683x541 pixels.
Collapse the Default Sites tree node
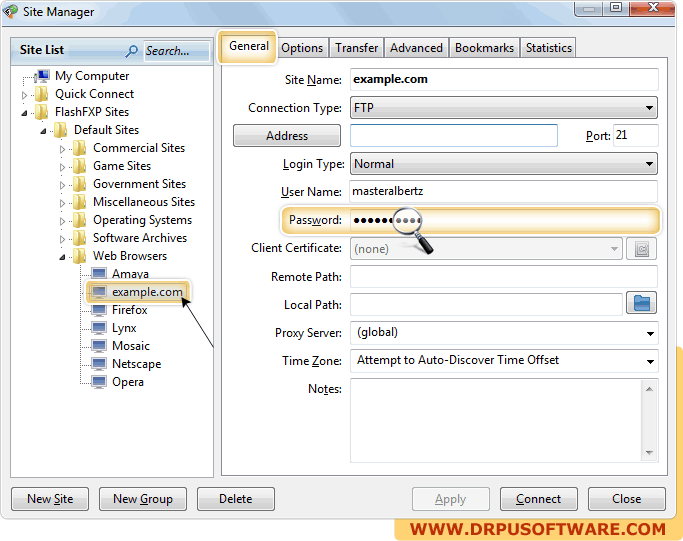[44, 131]
